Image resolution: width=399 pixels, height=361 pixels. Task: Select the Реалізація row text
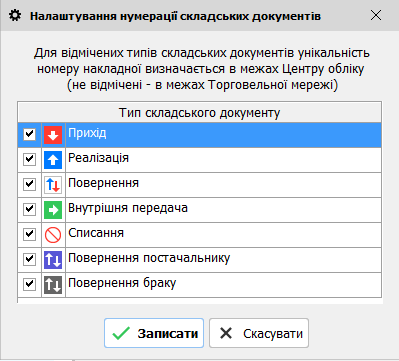(x=98, y=158)
